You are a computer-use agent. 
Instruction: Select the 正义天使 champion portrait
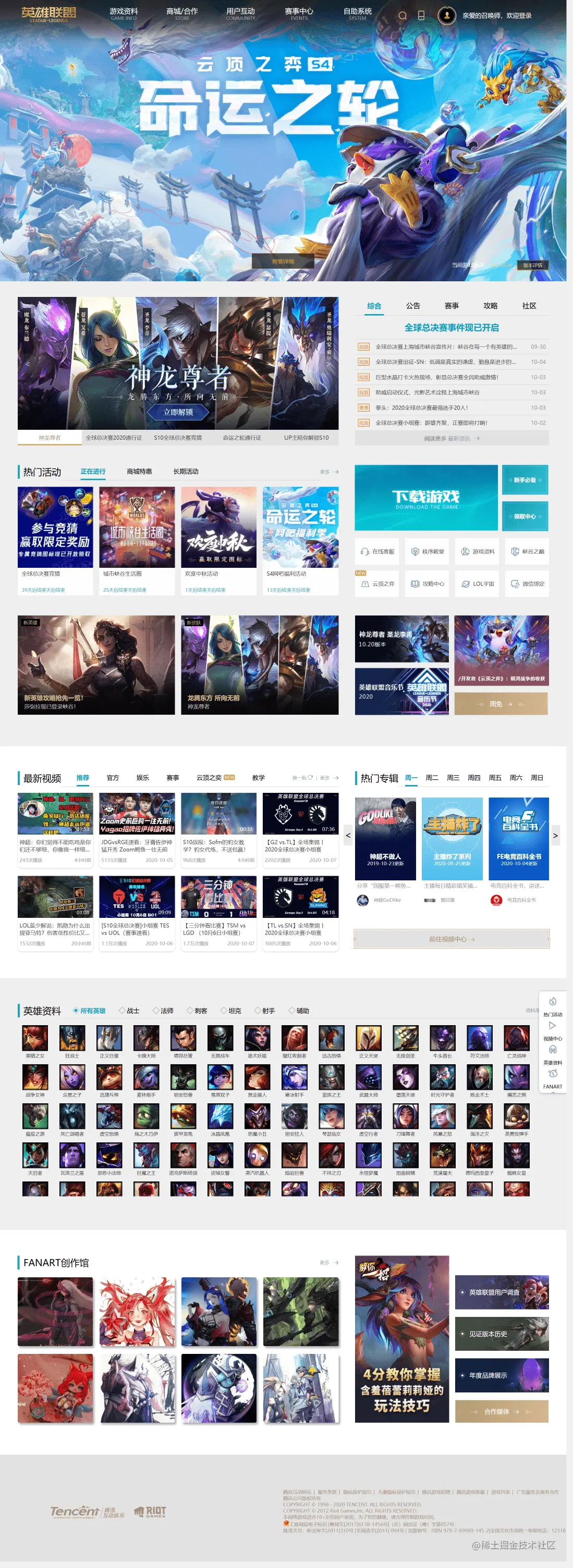[x=369, y=1038]
